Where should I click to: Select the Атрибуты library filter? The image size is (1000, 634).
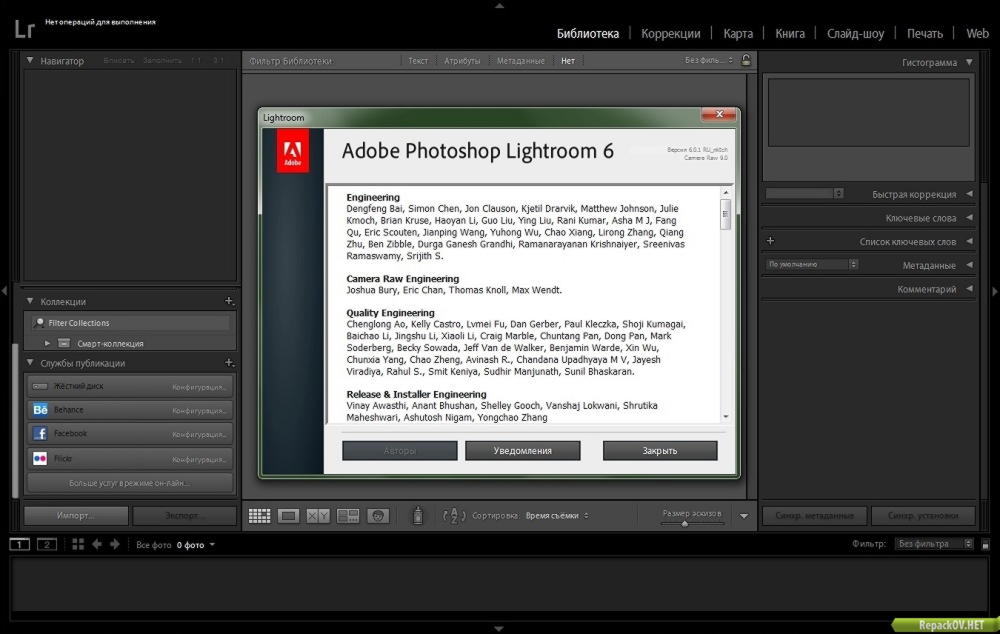tap(462, 61)
